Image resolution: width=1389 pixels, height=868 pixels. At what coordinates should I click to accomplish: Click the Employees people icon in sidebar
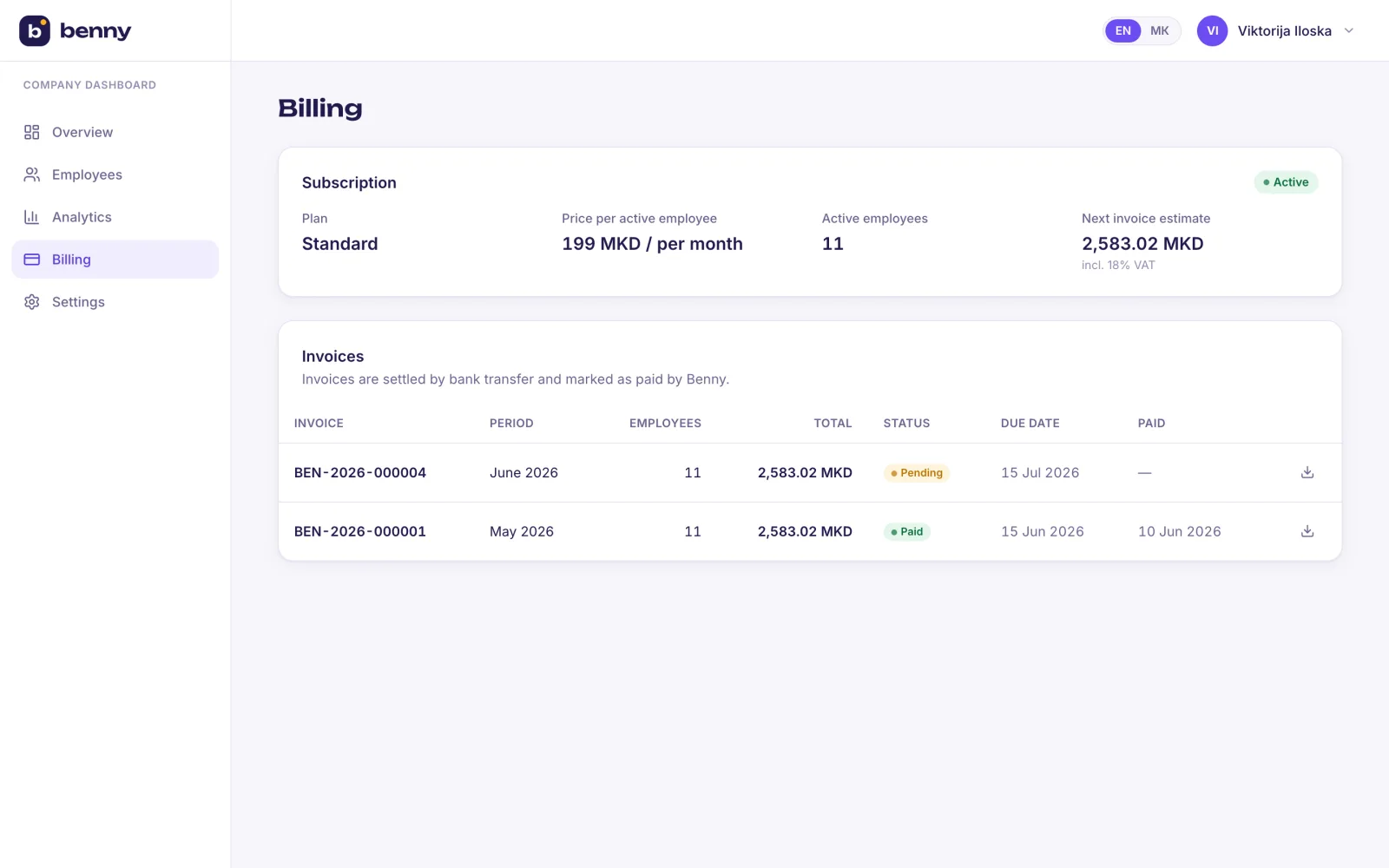coord(32,174)
